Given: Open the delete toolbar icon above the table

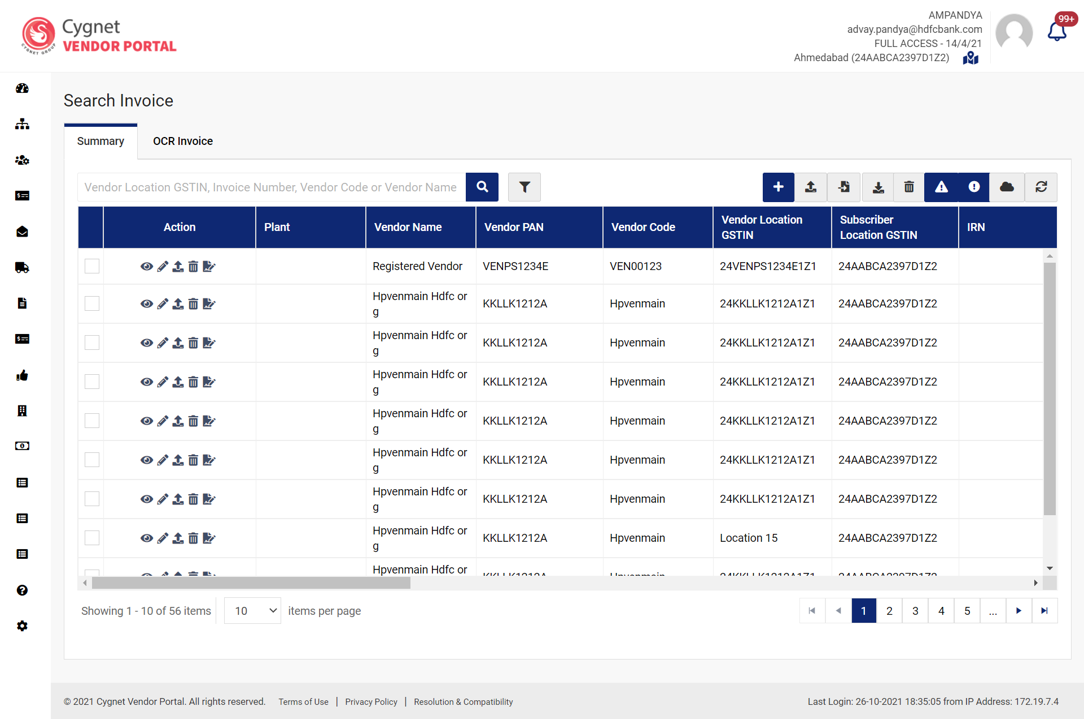Looking at the screenshot, I should point(908,187).
